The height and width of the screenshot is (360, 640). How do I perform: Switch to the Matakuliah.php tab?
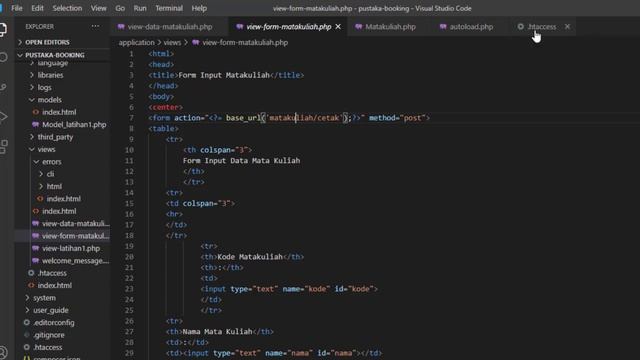390,27
